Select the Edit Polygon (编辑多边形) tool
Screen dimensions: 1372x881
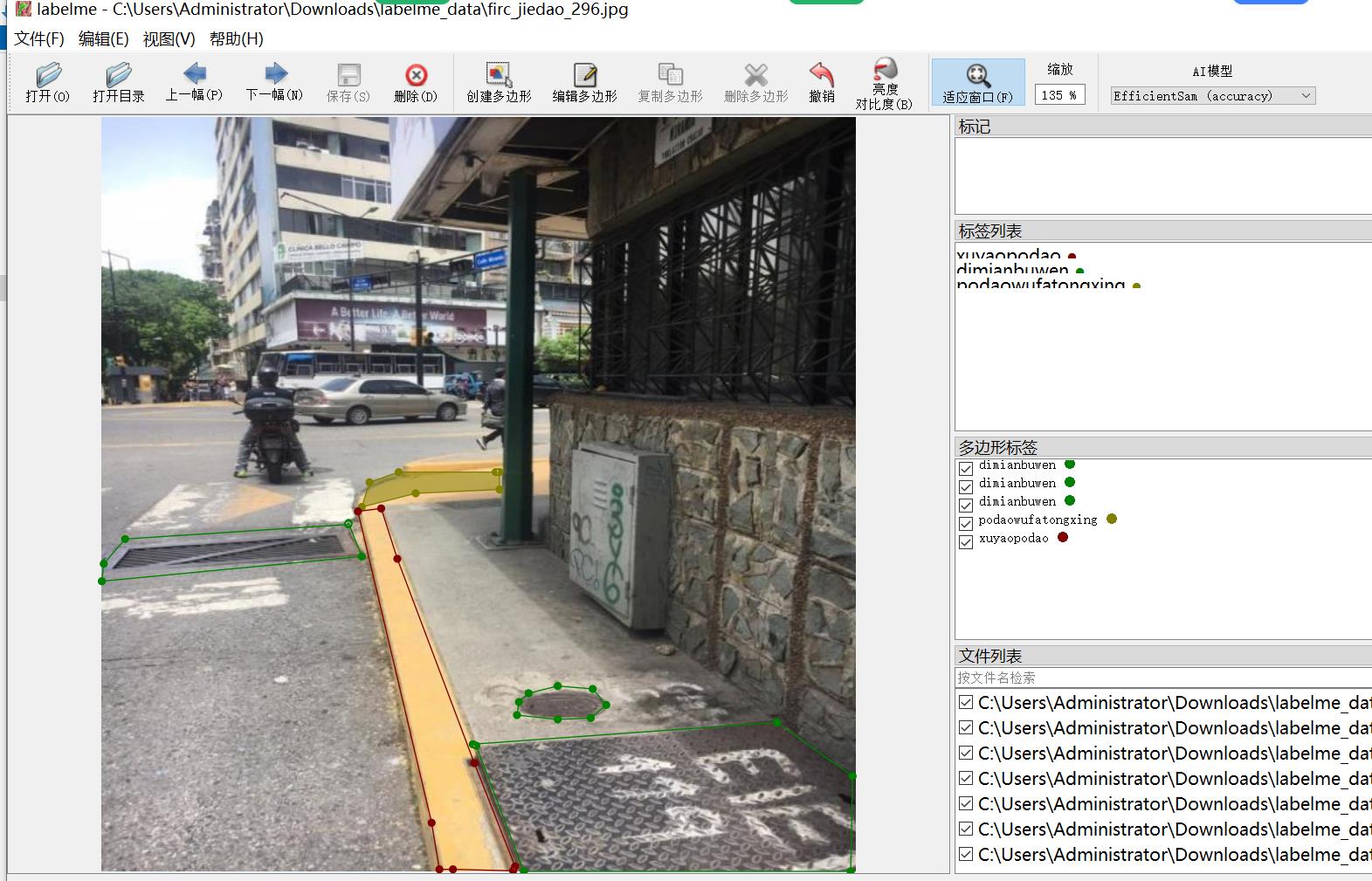[584, 82]
